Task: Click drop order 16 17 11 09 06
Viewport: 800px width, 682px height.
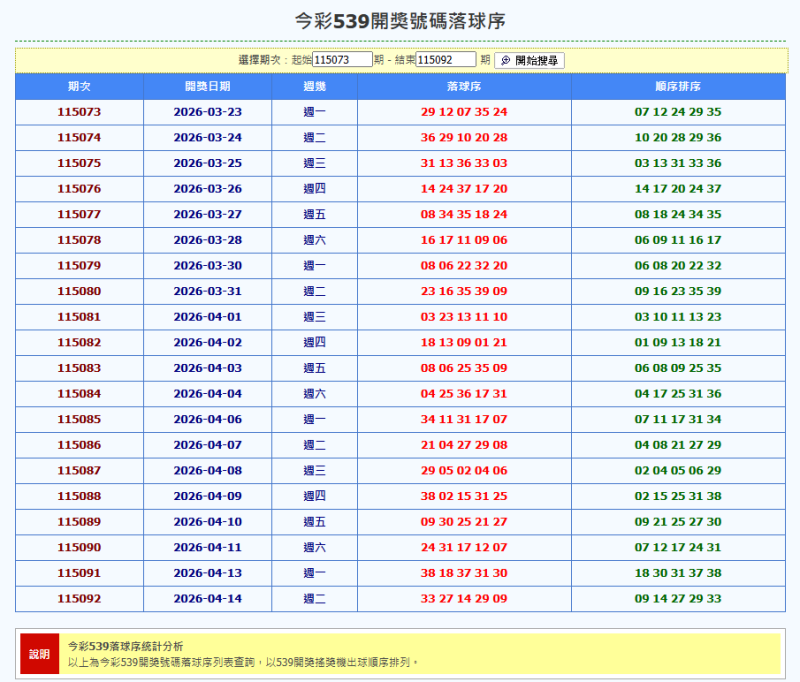Action: pyautogui.click(x=464, y=240)
